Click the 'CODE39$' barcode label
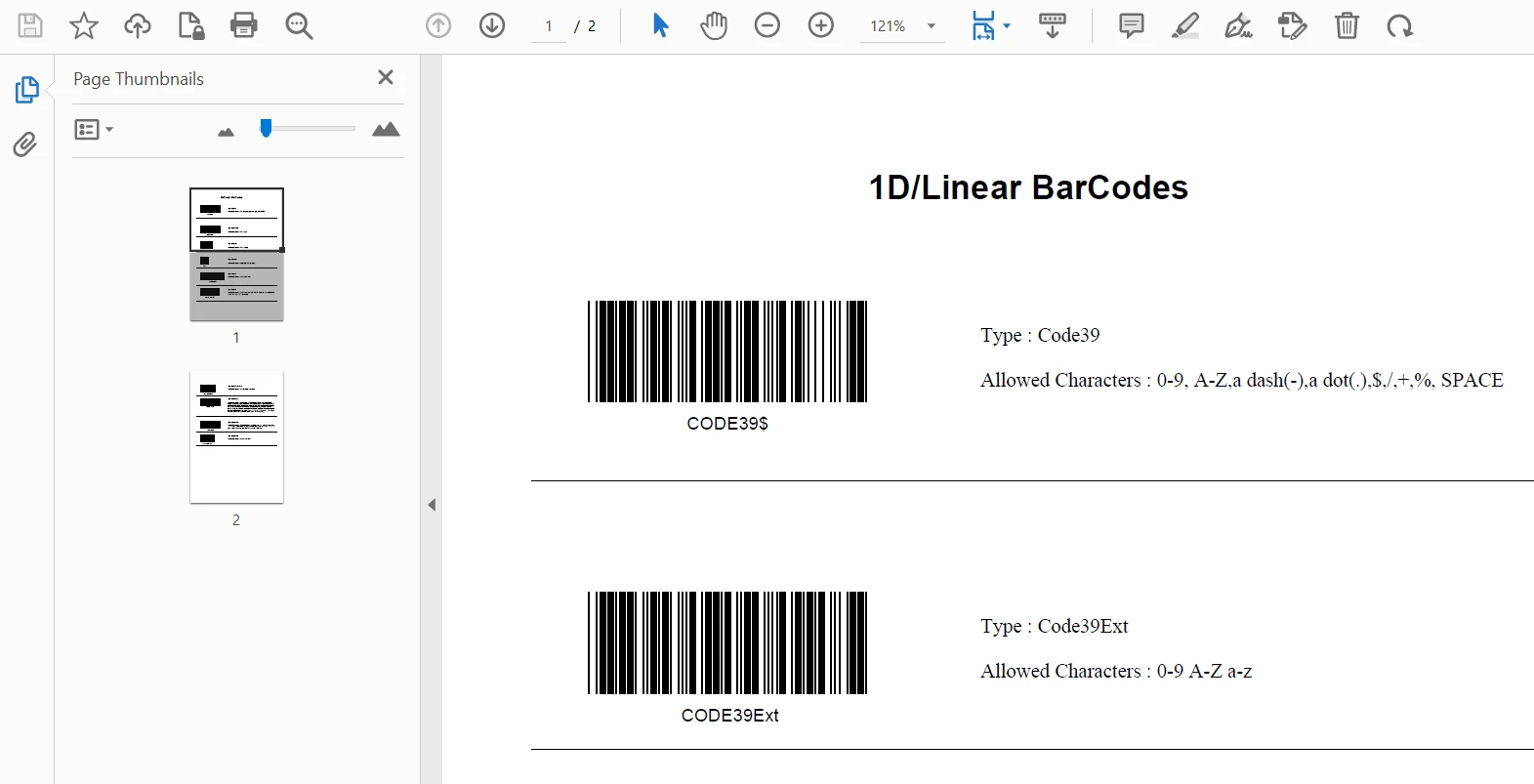Screen dimensions: 1534x784 click(727, 424)
